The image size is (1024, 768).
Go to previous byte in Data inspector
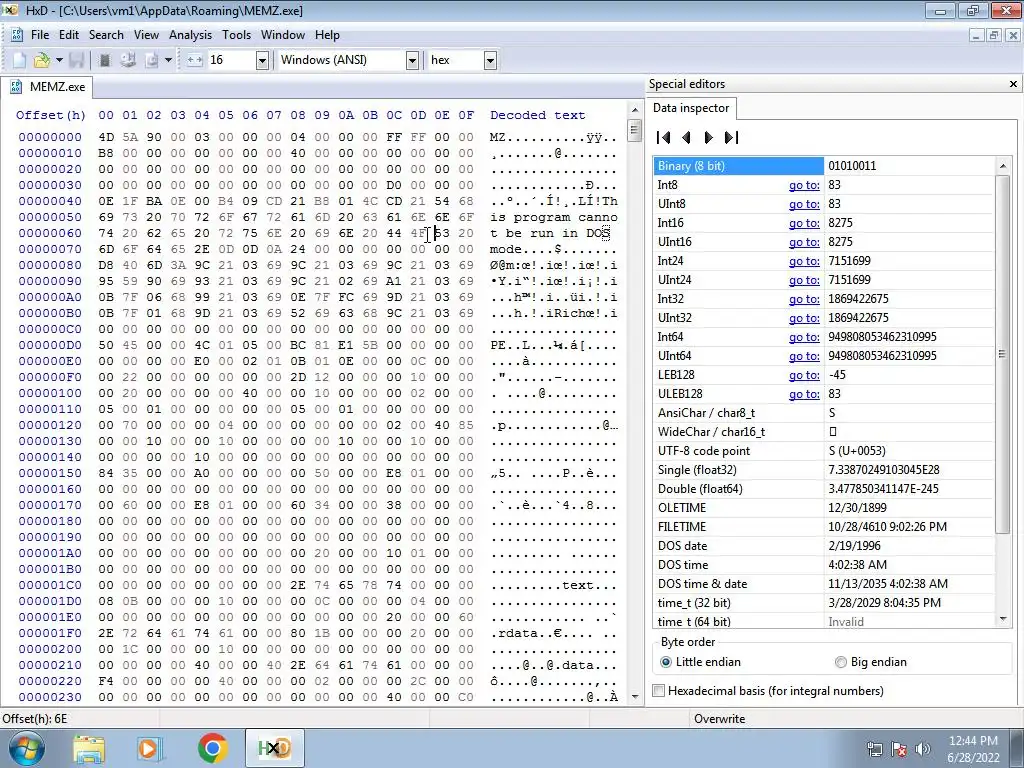point(686,137)
